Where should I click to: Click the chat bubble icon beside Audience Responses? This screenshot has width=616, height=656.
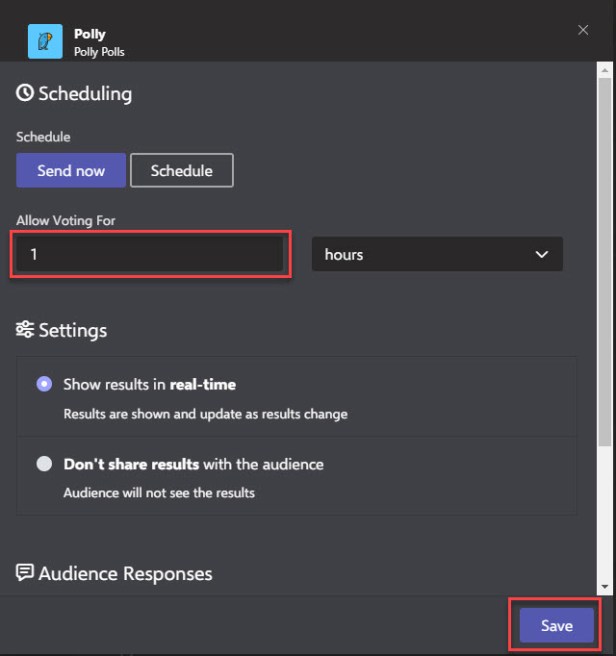[x=25, y=573]
